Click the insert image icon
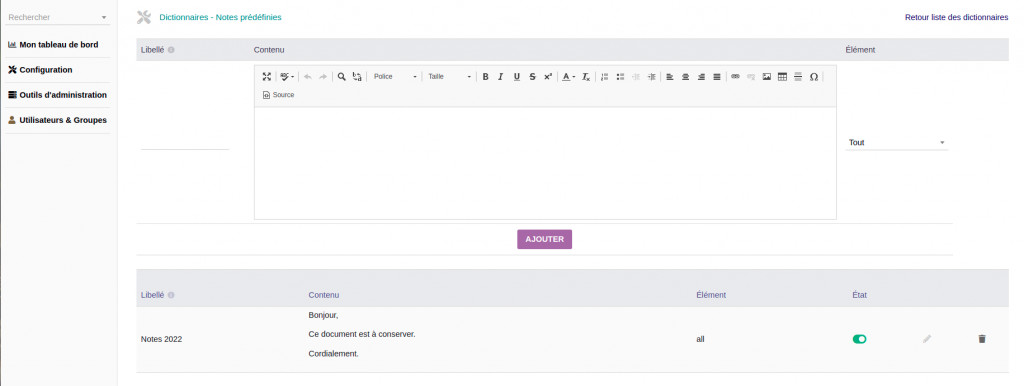The height and width of the screenshot is (386, 1024). point(767,76)
